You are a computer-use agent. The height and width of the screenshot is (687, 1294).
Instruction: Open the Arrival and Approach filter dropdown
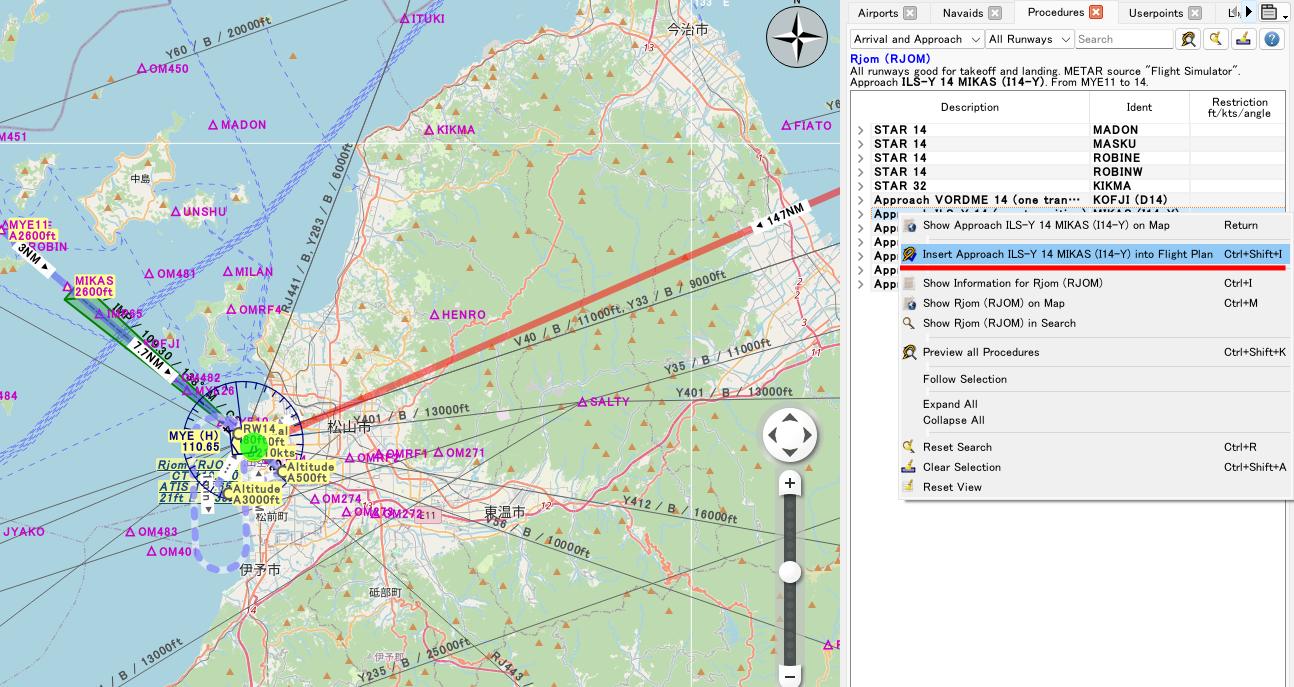click(916, 39)
